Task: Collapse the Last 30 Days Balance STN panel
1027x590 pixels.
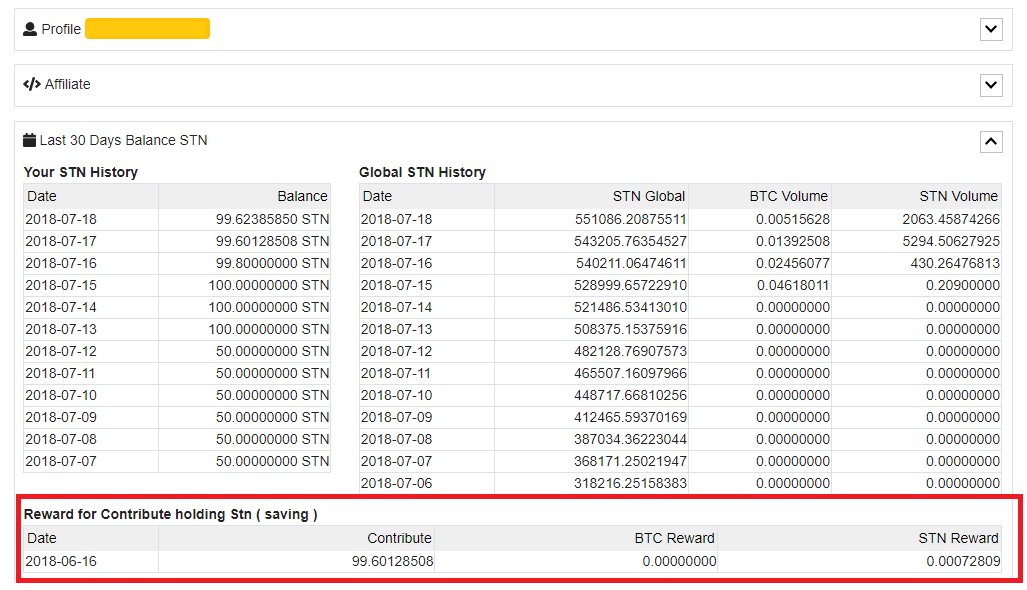Action: [x=990, y=141]
